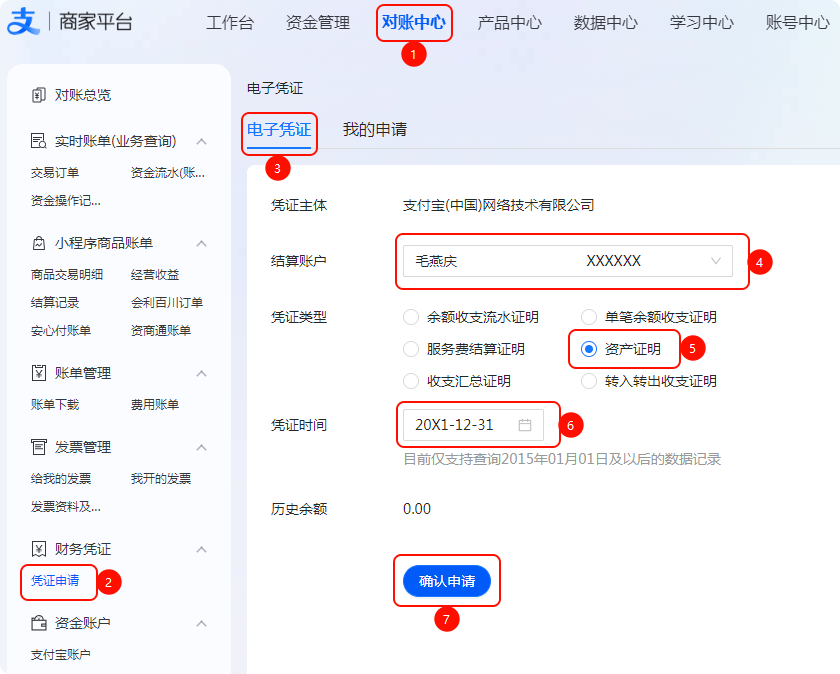The image size is (840, 674).
Task: Click the 资金账户 wallet icon
Action: tap(39, 623)
